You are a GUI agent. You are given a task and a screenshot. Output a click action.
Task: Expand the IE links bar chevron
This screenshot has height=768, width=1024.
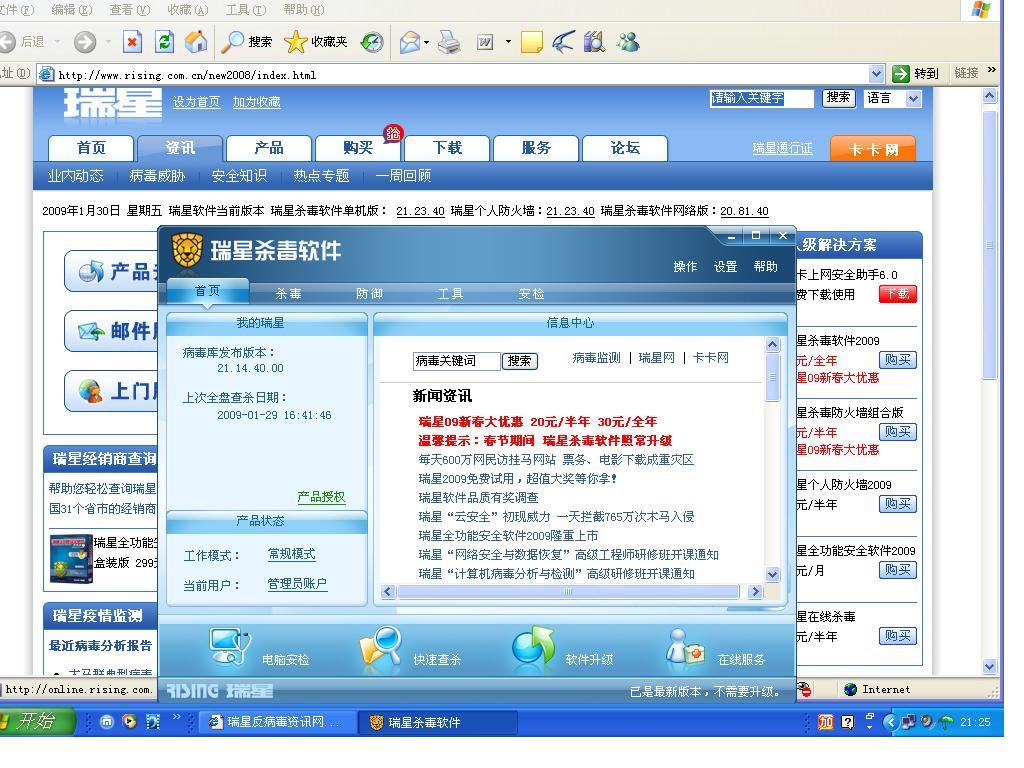click(x=991, y=70)
